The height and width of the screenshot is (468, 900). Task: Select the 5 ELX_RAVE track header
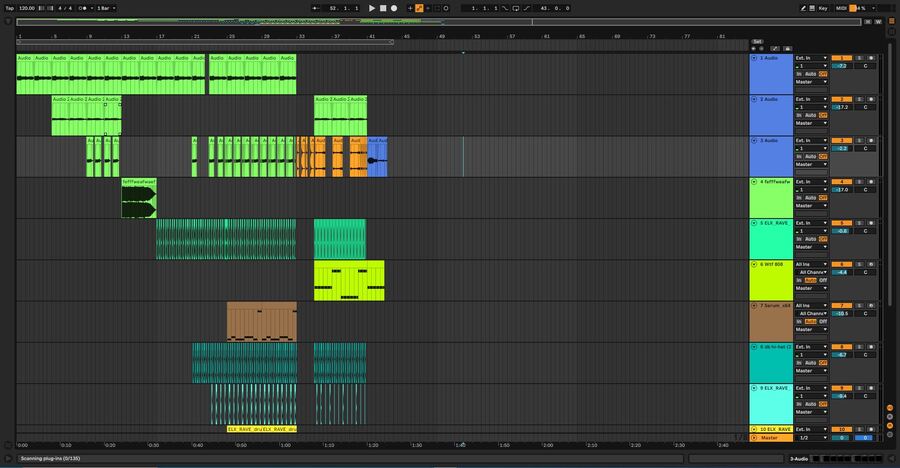tap(771, 239)
